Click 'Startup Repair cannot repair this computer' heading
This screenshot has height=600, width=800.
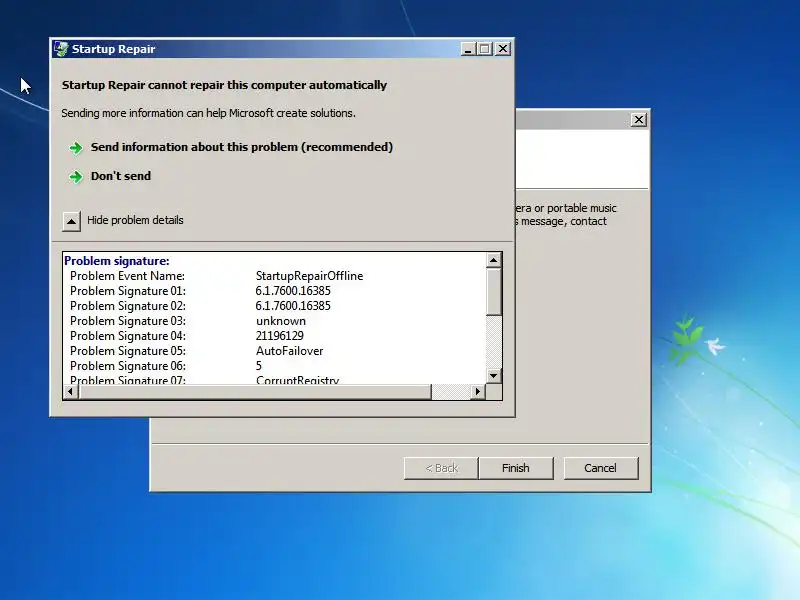click(x=224, y=85)
